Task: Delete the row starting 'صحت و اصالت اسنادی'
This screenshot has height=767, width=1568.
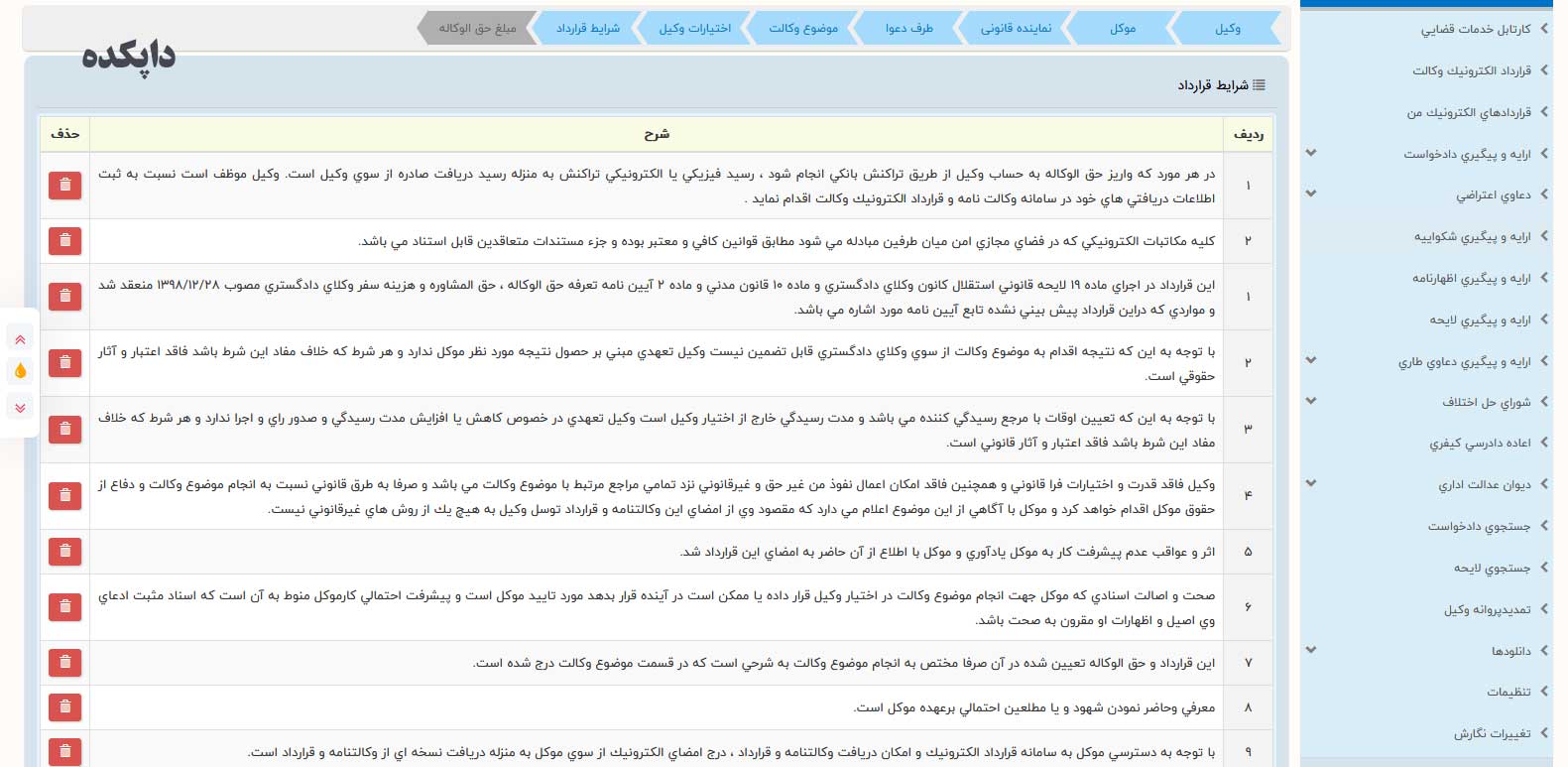Action: tap(64, 606)
